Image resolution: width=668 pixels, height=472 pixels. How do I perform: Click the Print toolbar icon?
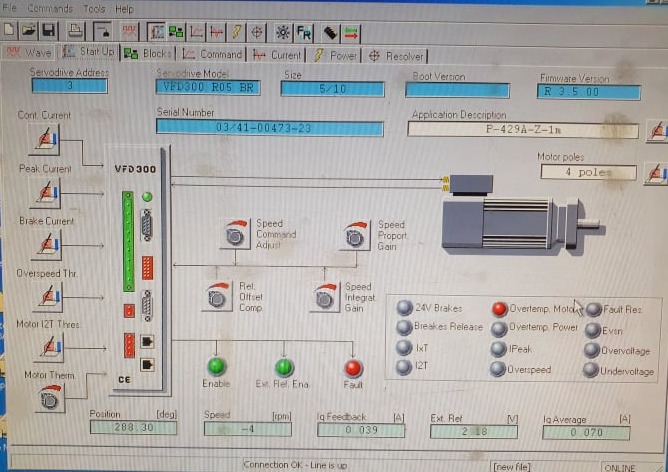[x=75, y=31]
